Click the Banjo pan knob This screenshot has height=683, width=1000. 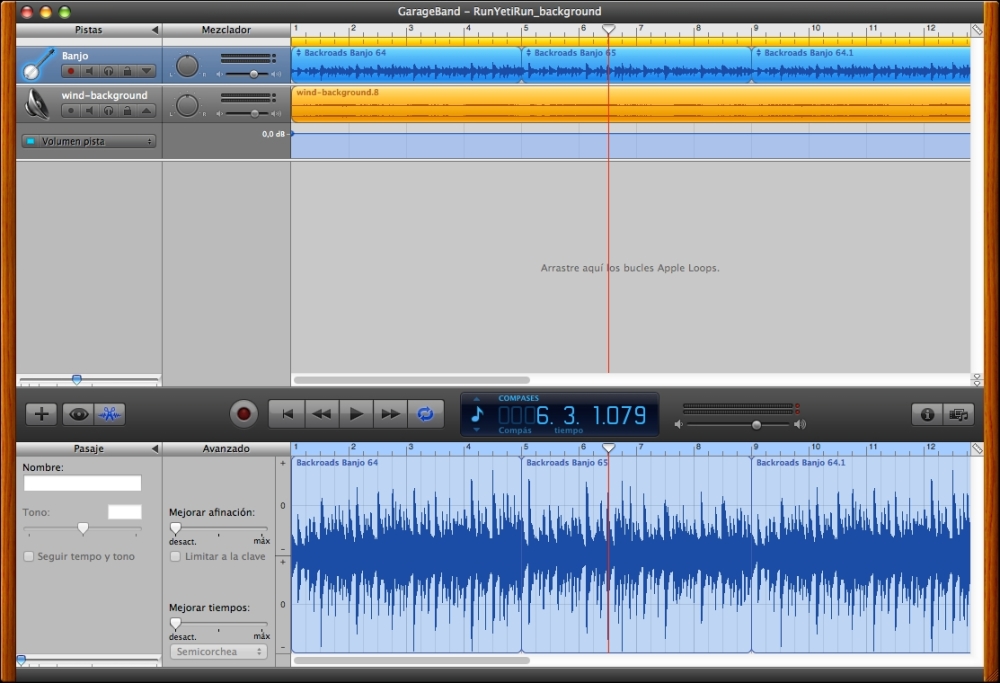point(187,66)
